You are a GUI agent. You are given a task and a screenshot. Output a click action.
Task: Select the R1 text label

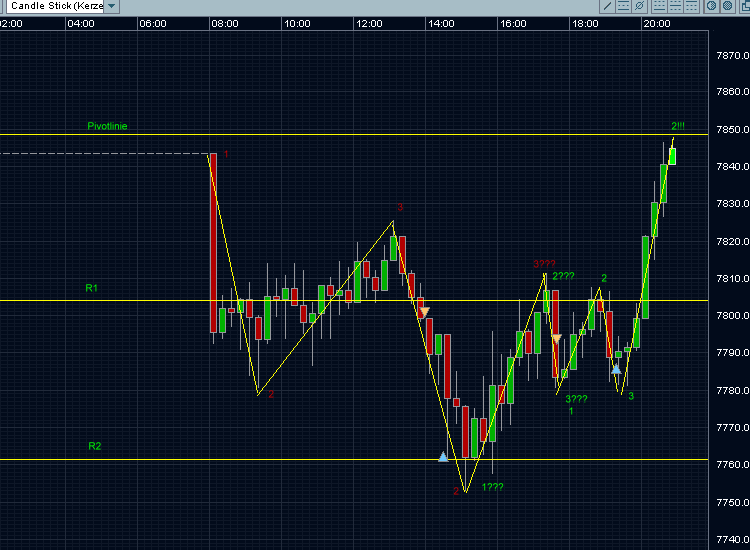coord(91,288)
